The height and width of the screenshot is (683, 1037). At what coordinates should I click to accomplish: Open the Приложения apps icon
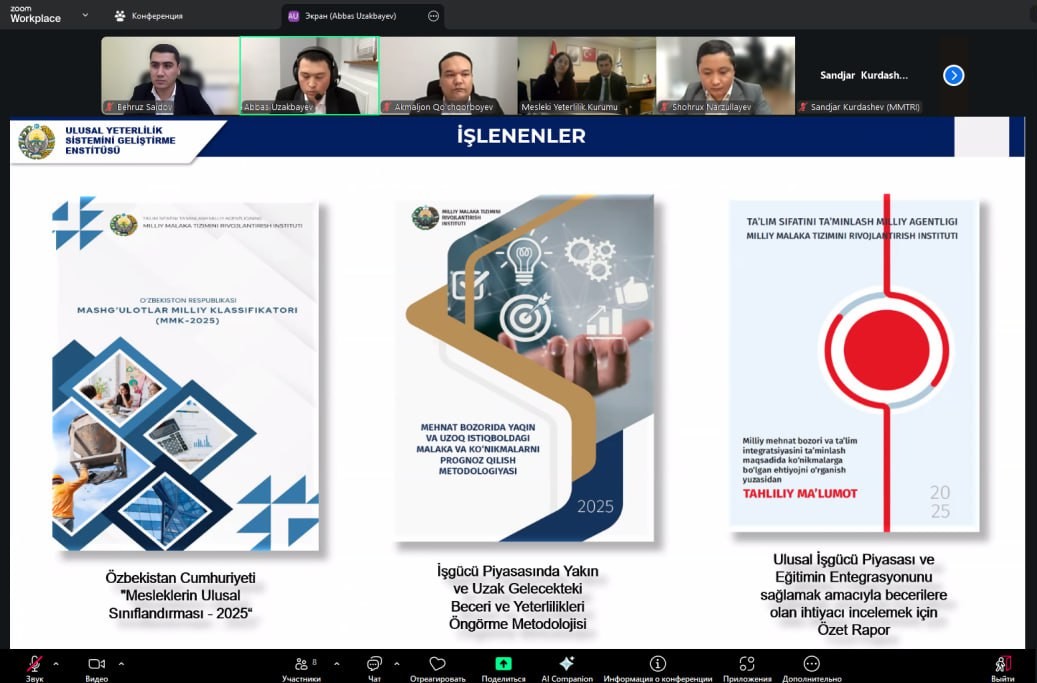click(x=747, y=665)
